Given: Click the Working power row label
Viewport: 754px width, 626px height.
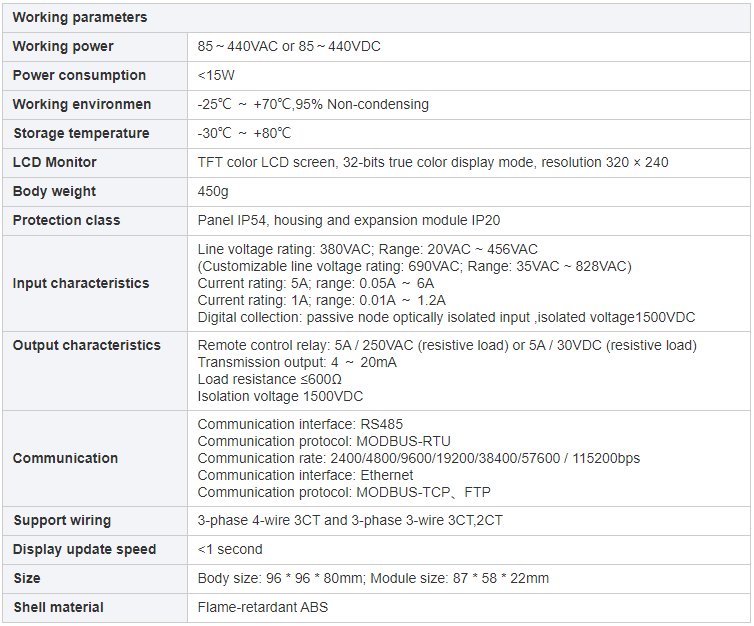Looking at the screenshot, I should click(63, 46).
